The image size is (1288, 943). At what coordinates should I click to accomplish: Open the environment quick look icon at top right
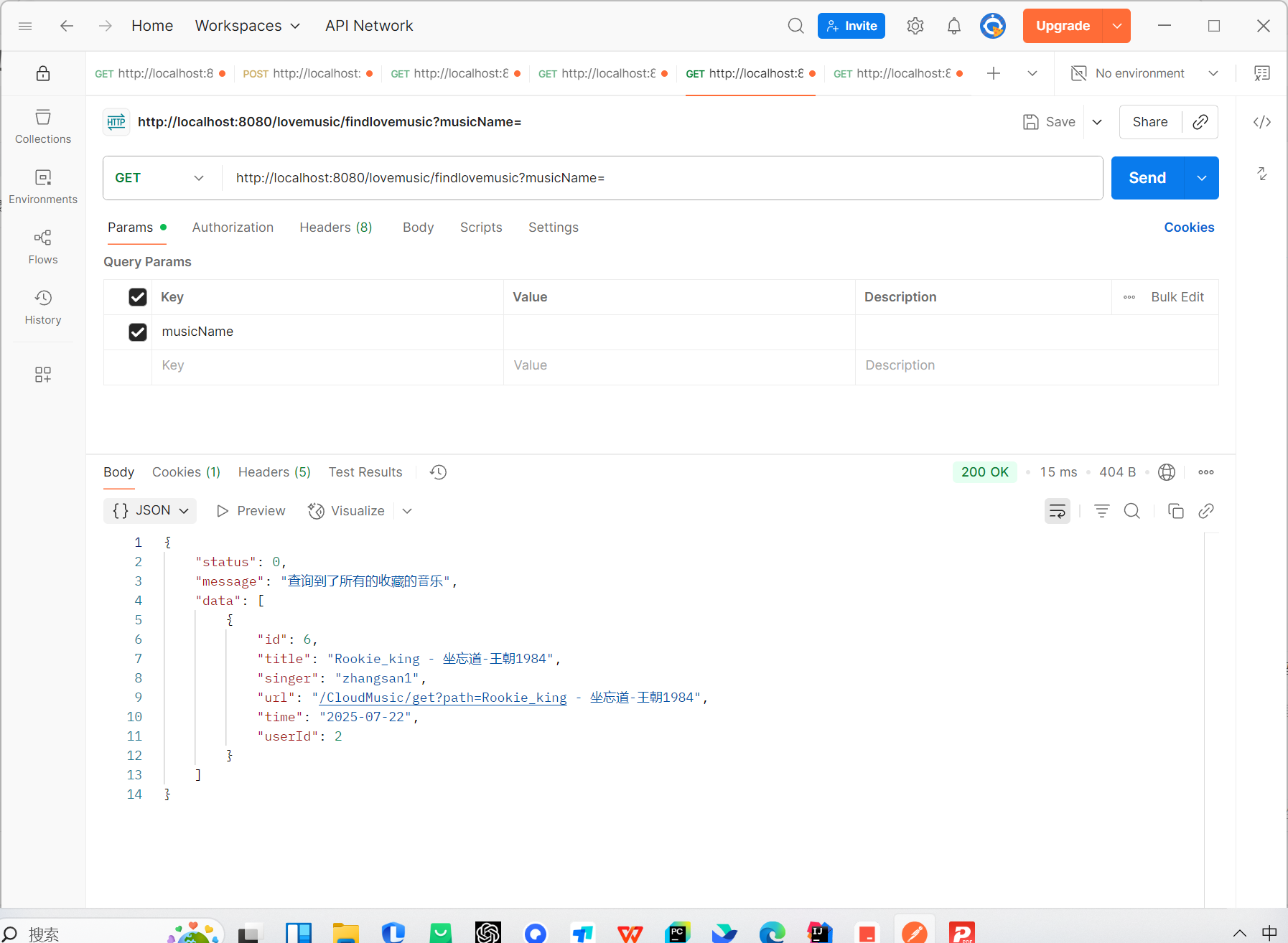tap(1262, 73)
